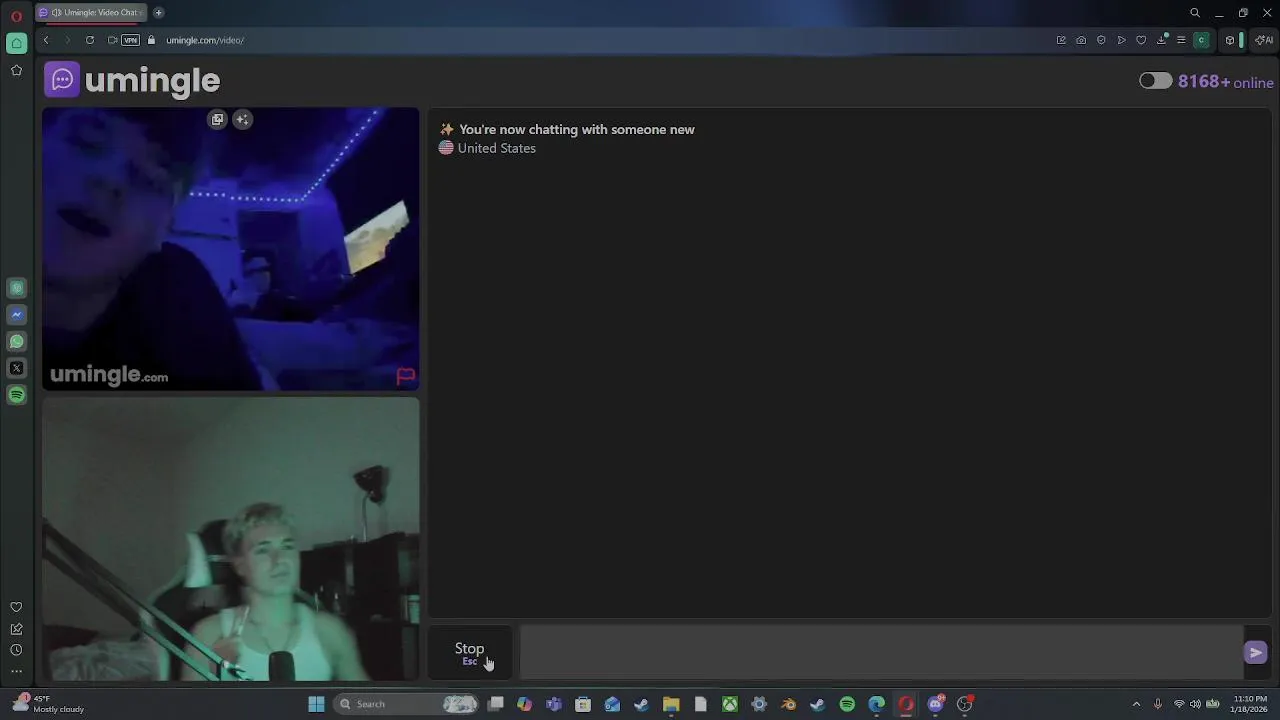Click the camera permission icon in address bar
The height and width of the screenshot is (720, 1280).
(x=112, y=40)
